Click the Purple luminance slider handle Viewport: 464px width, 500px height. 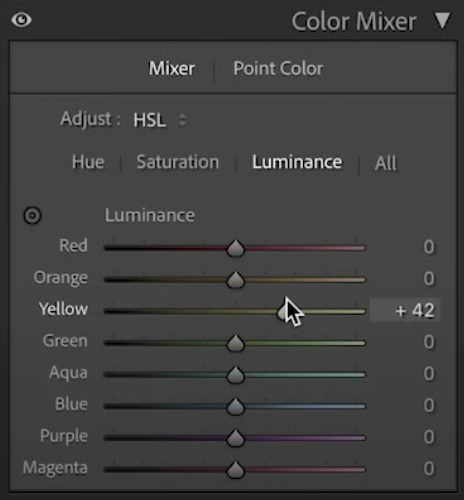click(236, 438)
